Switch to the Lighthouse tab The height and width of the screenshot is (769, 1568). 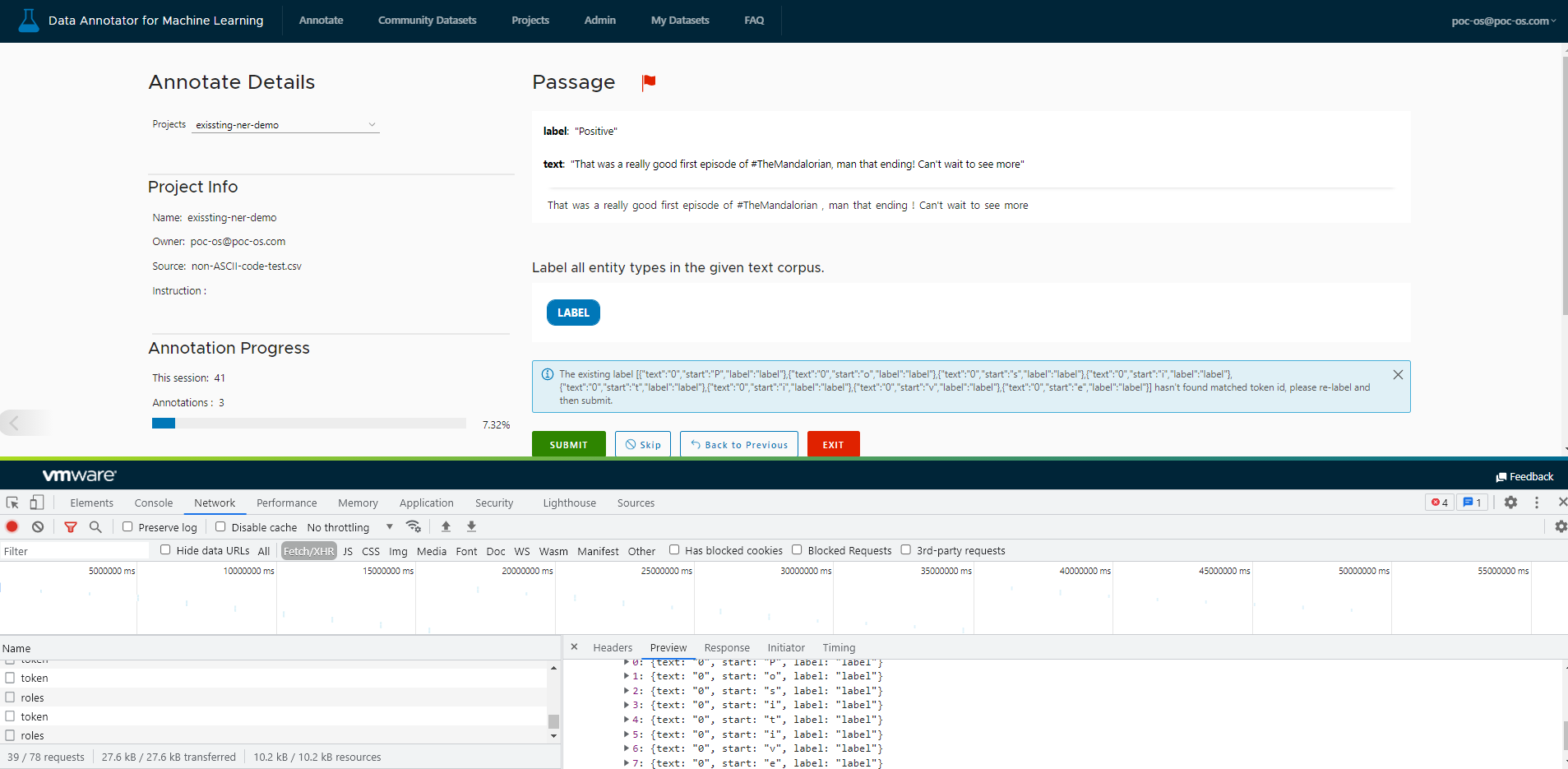click(x=568, y=503)
